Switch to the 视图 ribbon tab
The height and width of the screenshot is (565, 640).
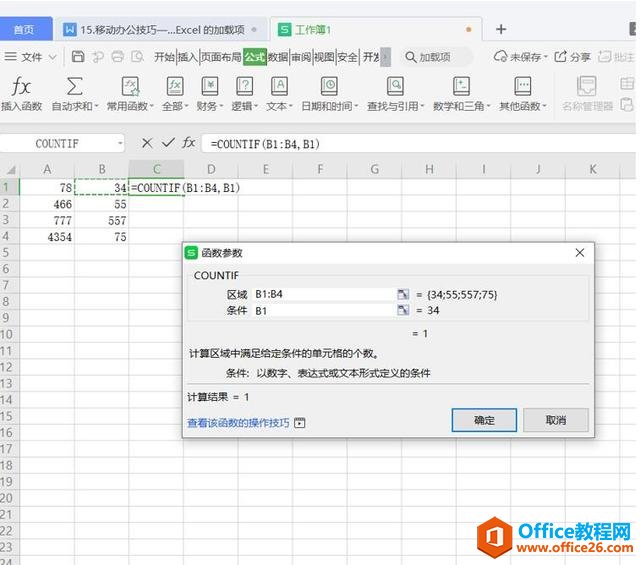coord(324,57)
